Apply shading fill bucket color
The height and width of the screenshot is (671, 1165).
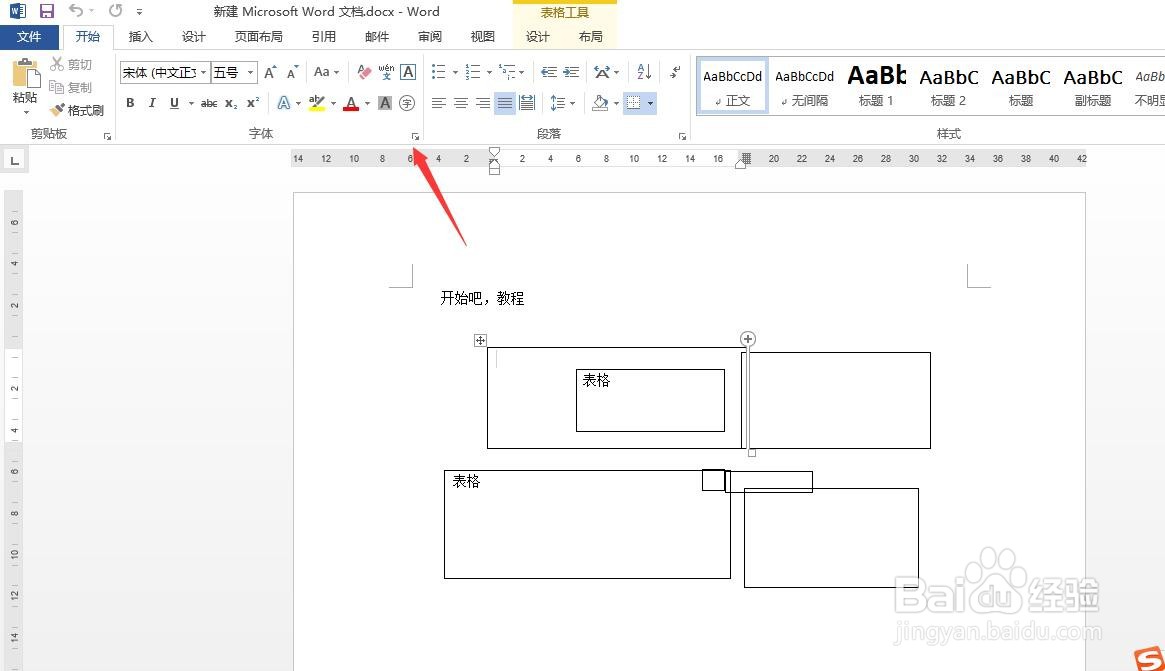pos(600,103)
